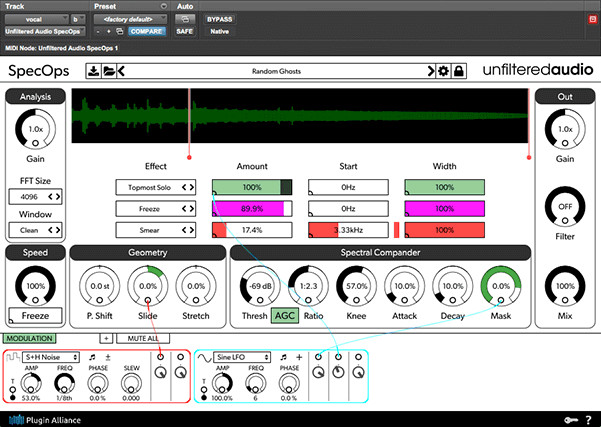Toggle the BYPASS button
Image resolution: width=601 pixels, height=427 pixels.
[220, 19]
